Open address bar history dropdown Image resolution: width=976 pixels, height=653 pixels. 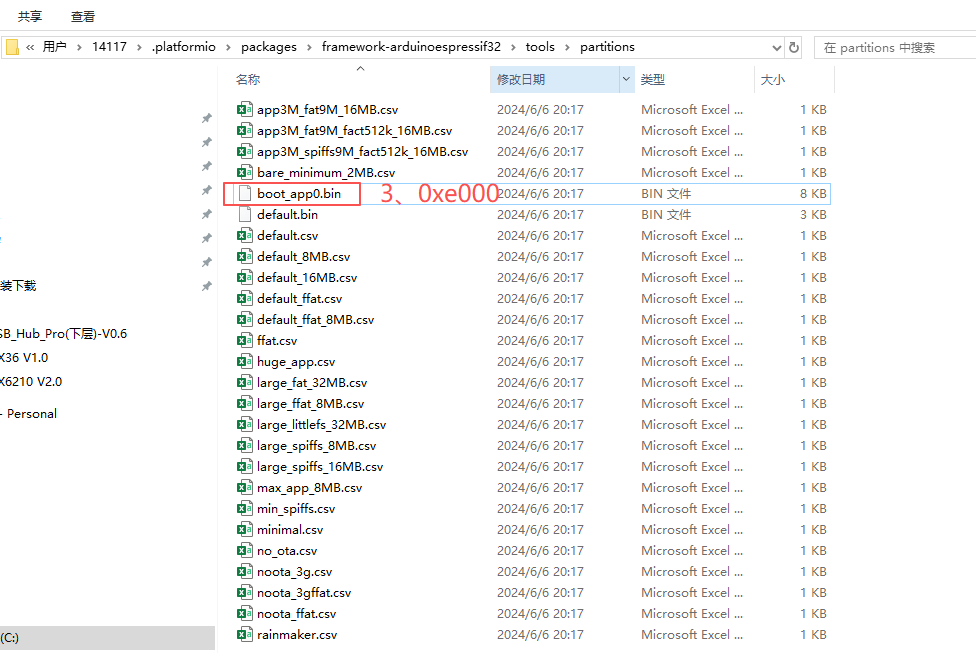(776, 47)
